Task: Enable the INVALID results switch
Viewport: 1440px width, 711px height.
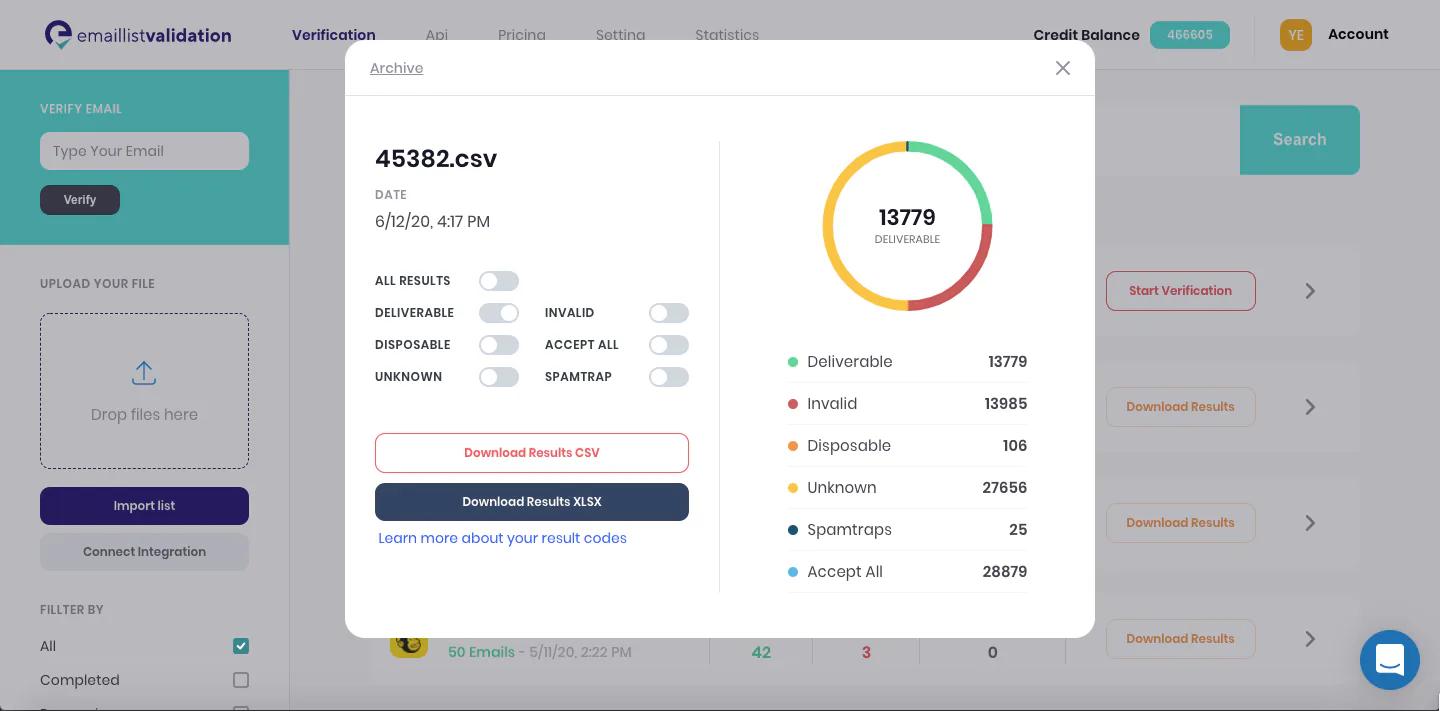Action: (669, 313)
